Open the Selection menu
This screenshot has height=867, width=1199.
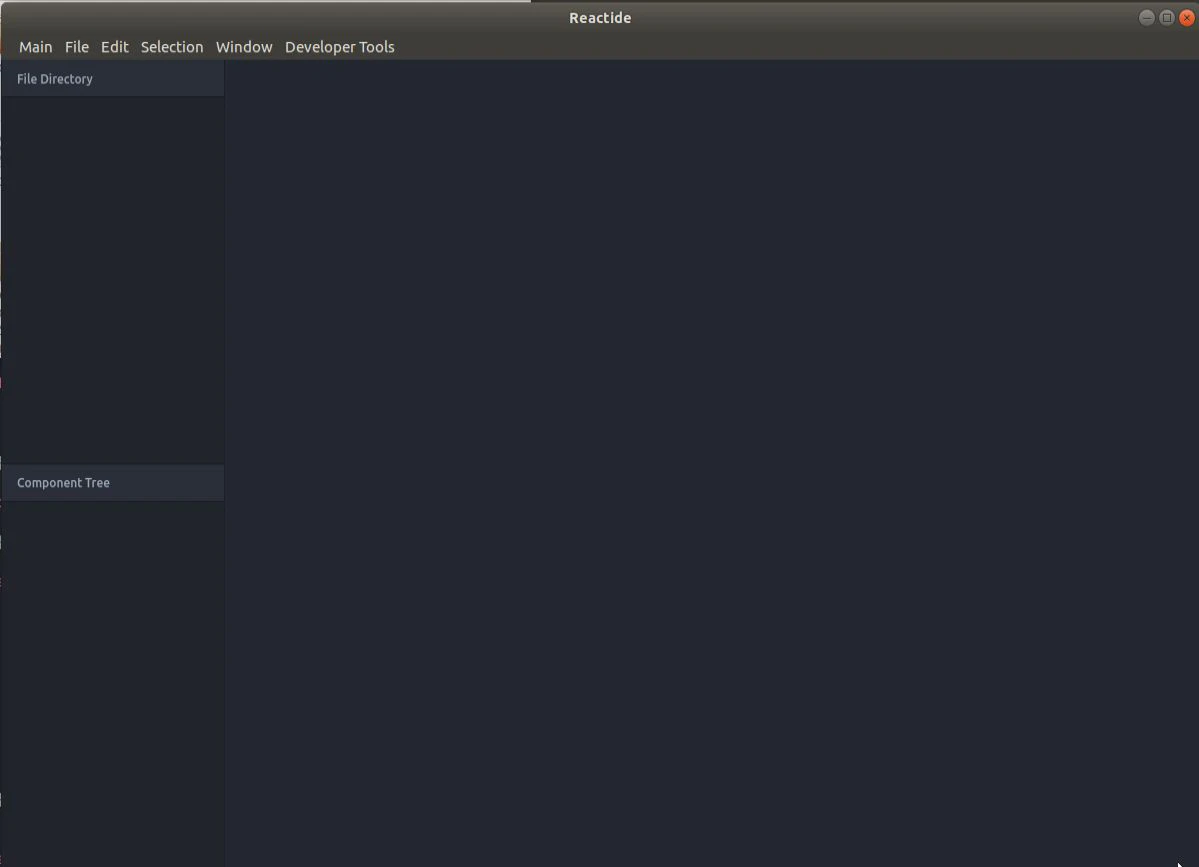pyautogui.click(x=172, y=47)
